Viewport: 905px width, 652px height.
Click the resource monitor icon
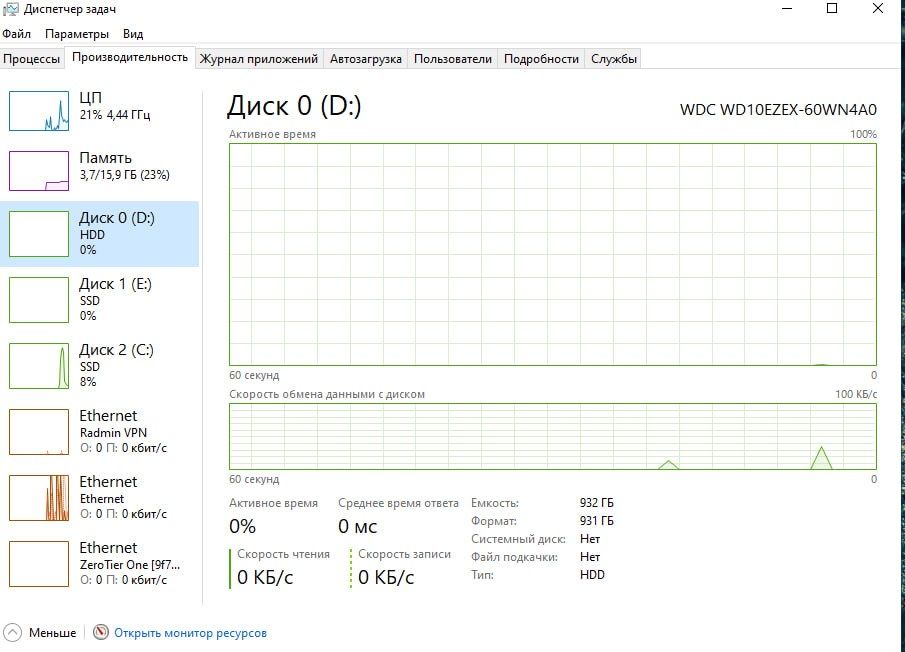tap(100, 633)
